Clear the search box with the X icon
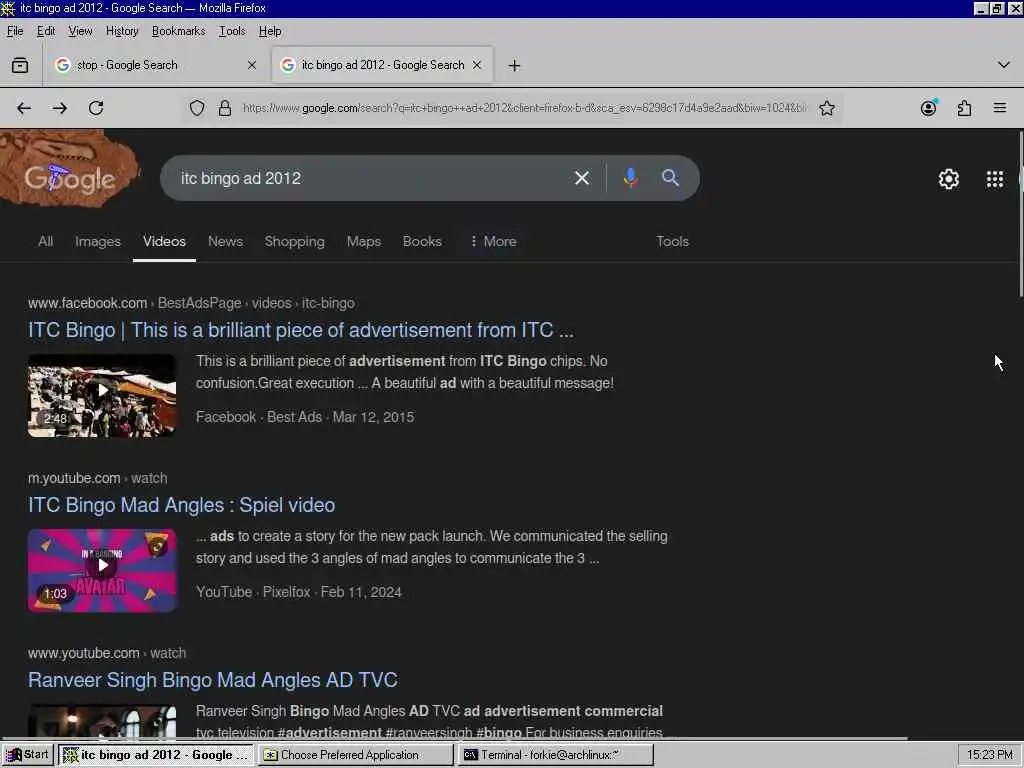 coord(582,178)
